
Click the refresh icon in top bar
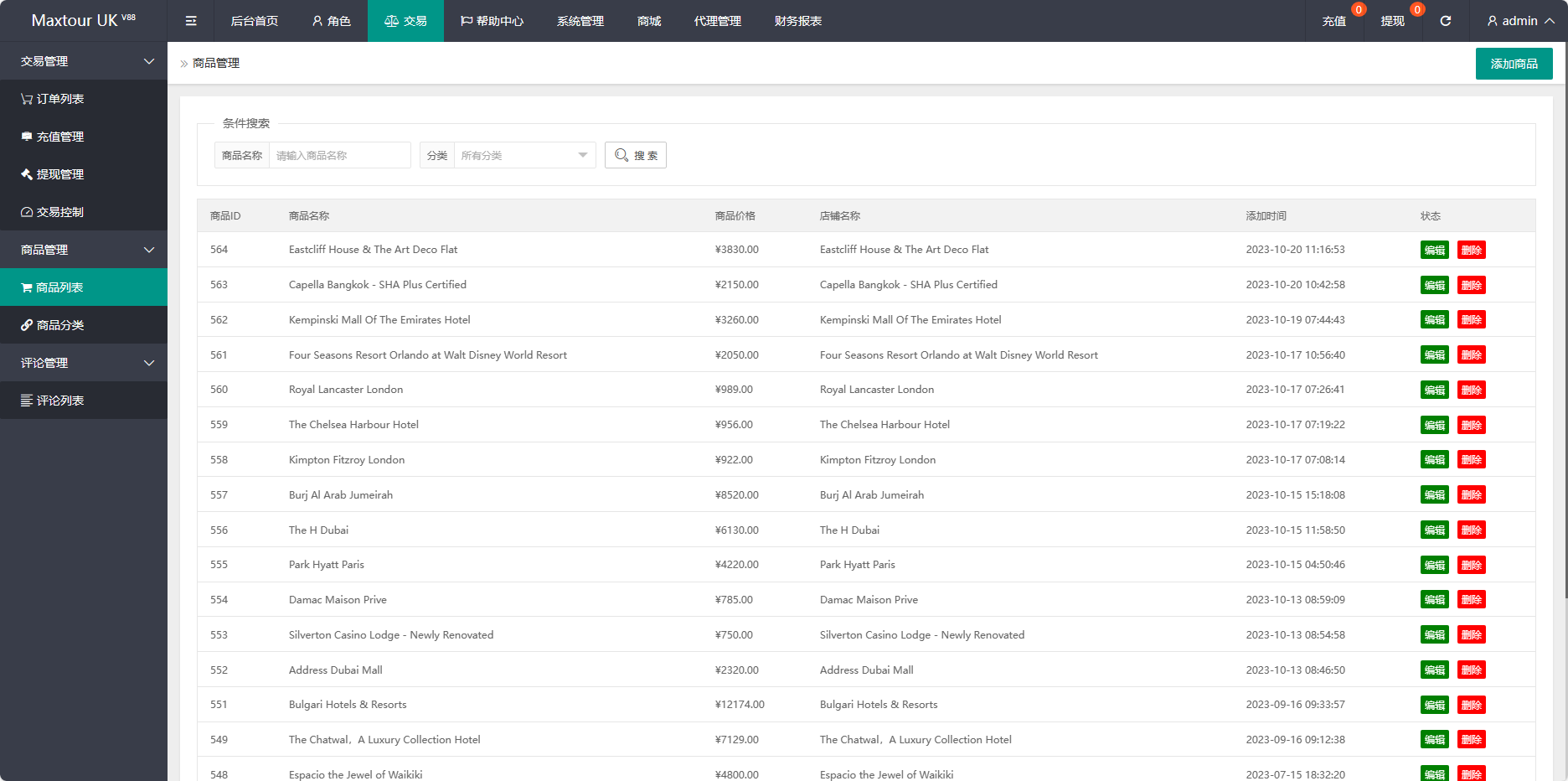click(1446, 21)
